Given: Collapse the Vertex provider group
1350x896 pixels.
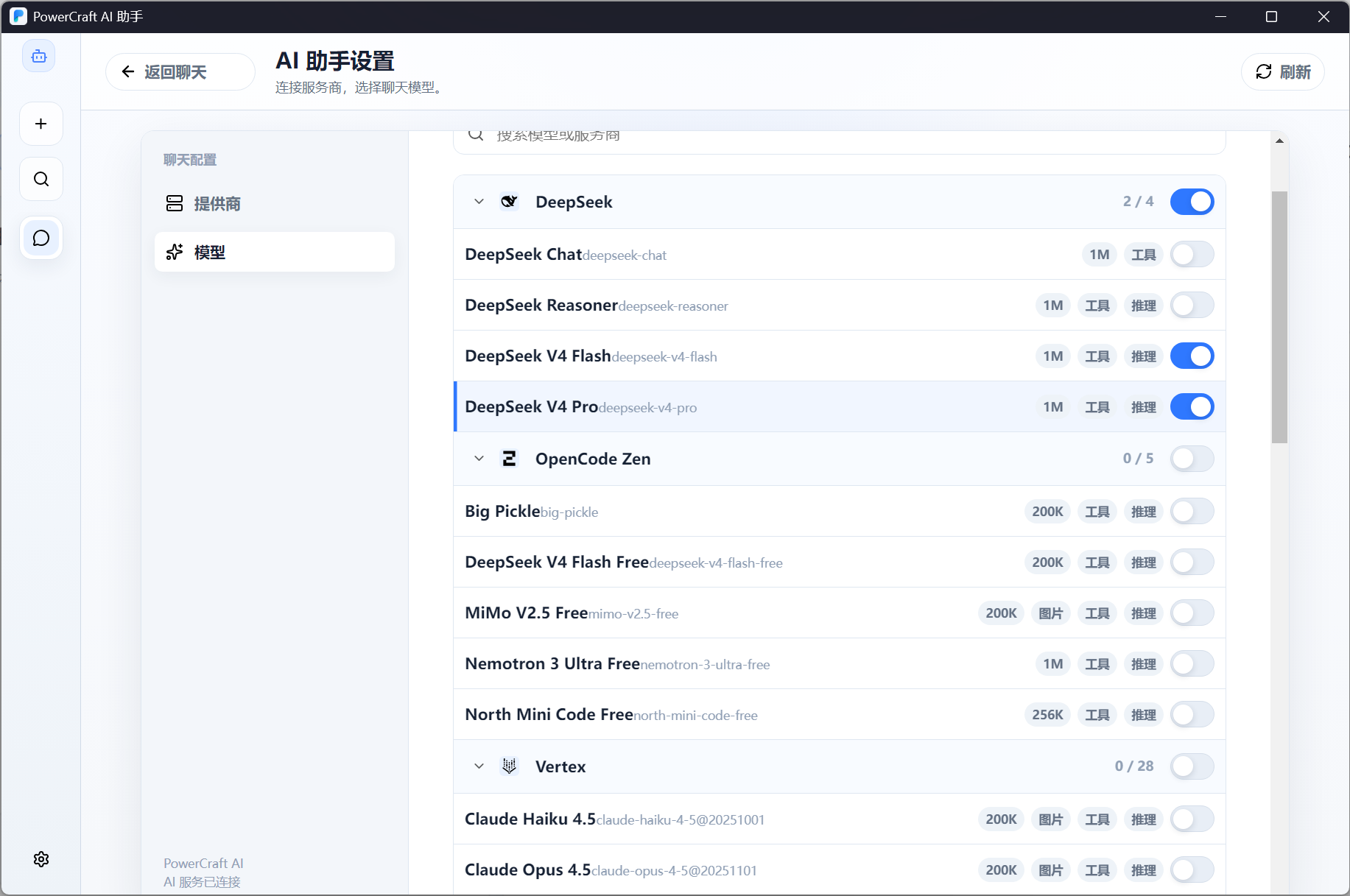Looking at the screenshot, I should tap(479, 766).
